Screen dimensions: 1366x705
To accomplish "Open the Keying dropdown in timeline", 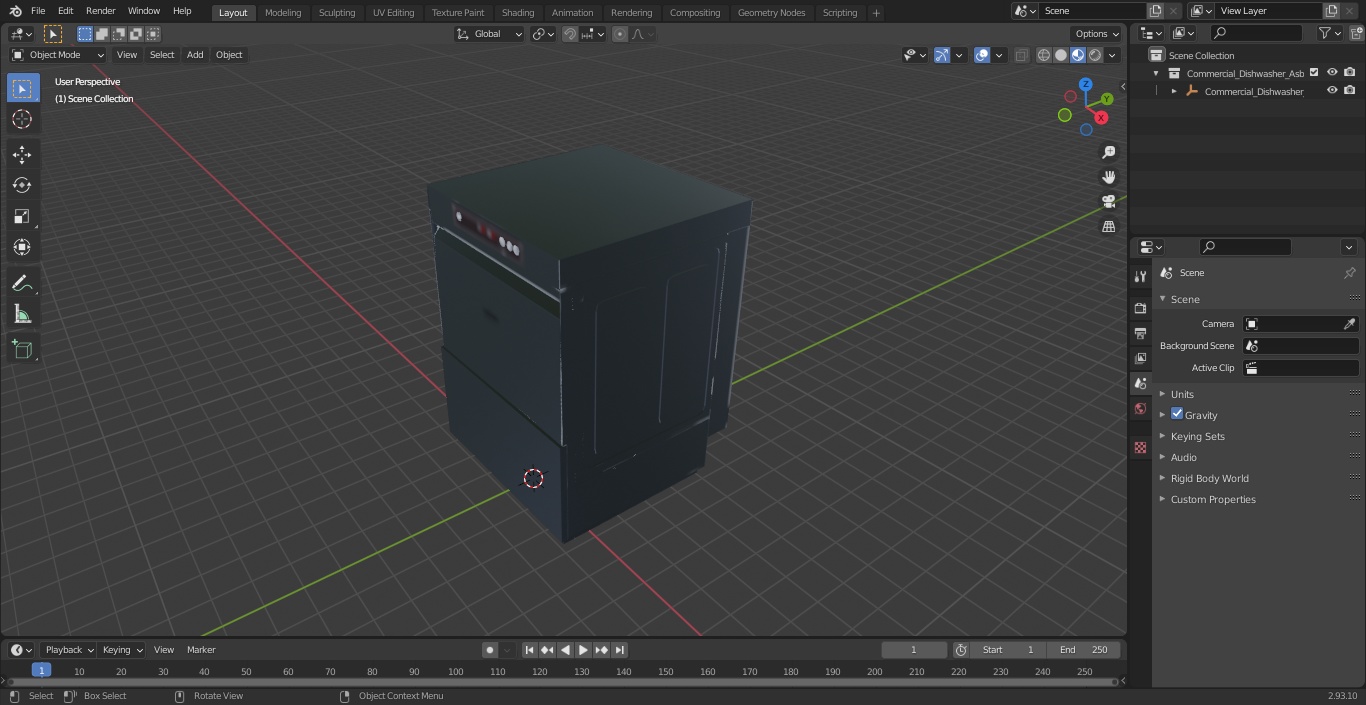I will coord(122,650).
